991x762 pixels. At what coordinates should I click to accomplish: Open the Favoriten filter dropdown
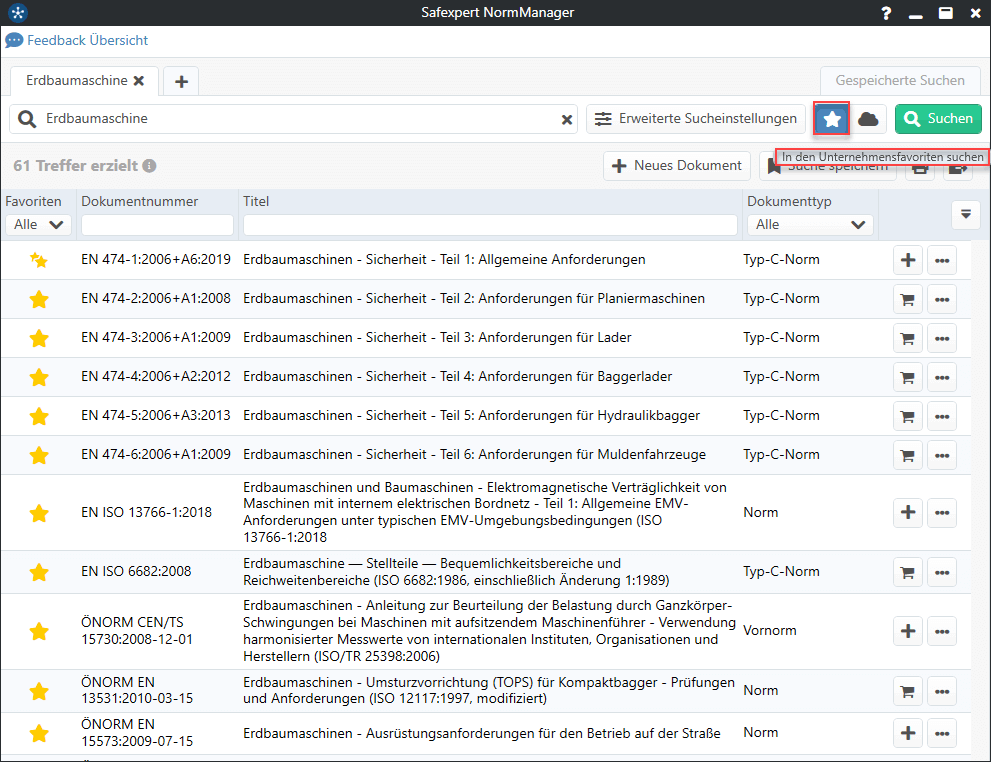pos(38,225)
